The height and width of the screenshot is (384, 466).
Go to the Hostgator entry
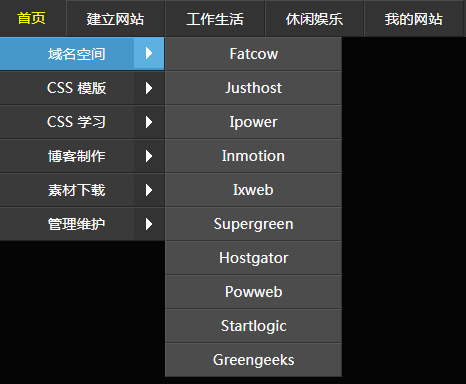(253, 258)
